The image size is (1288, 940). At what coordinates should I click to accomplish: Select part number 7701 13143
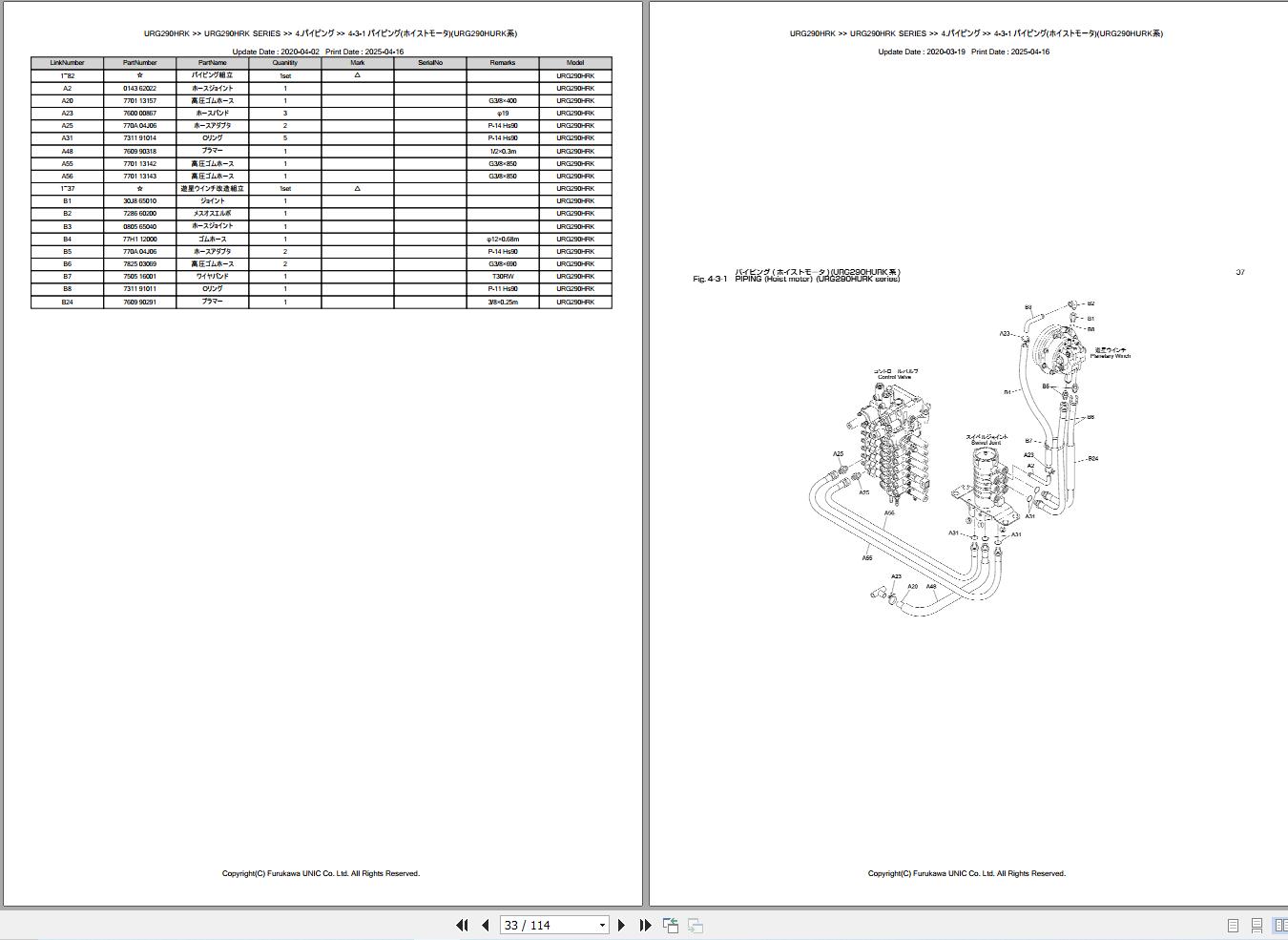coord(140,176)
